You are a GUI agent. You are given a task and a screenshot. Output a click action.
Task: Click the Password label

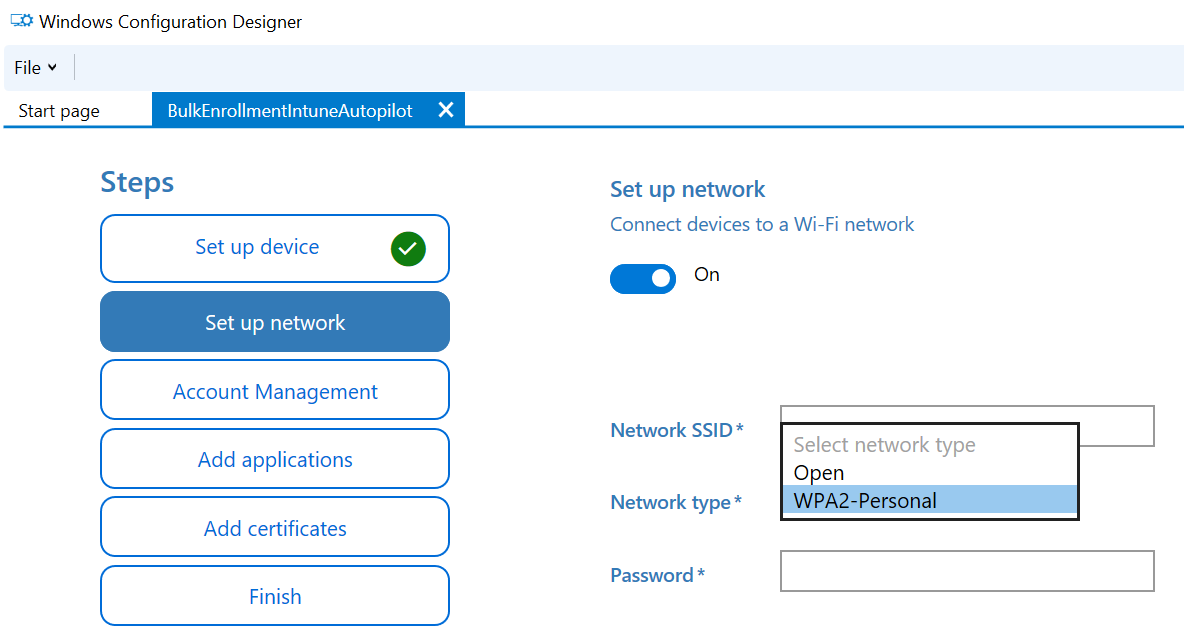(x=657, y=575)
